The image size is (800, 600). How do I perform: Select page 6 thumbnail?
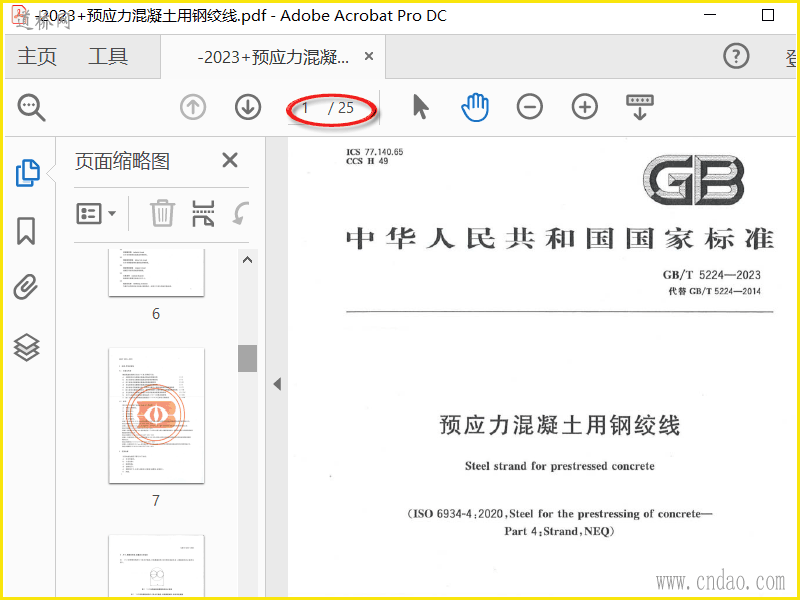[157, 272]
